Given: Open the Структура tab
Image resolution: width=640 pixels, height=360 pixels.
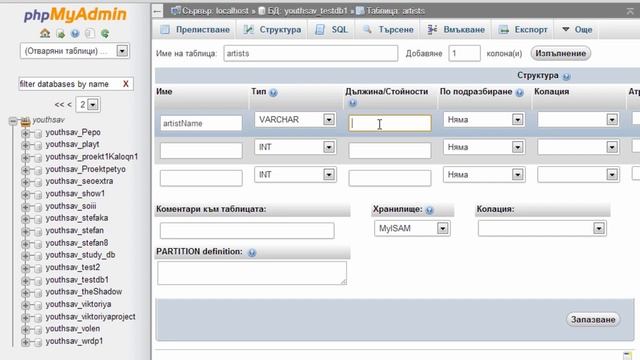Looking at the screenshot, I should tap(272, 29).
